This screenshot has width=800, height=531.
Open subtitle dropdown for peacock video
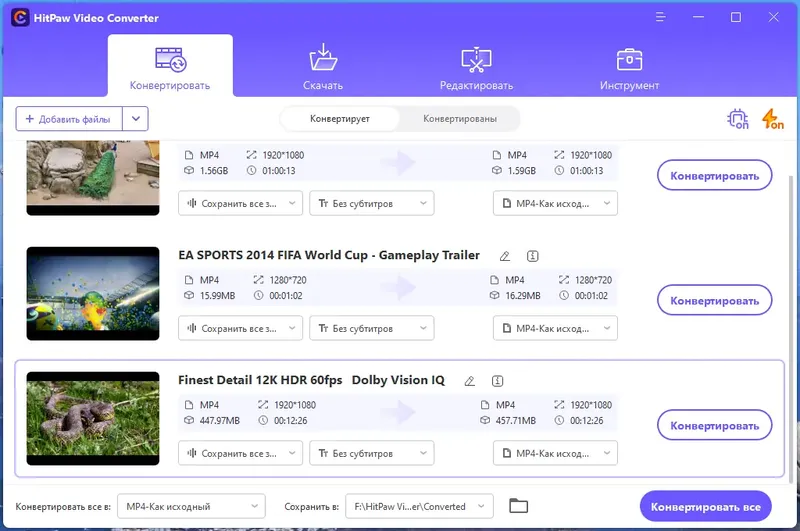point(372,204)
